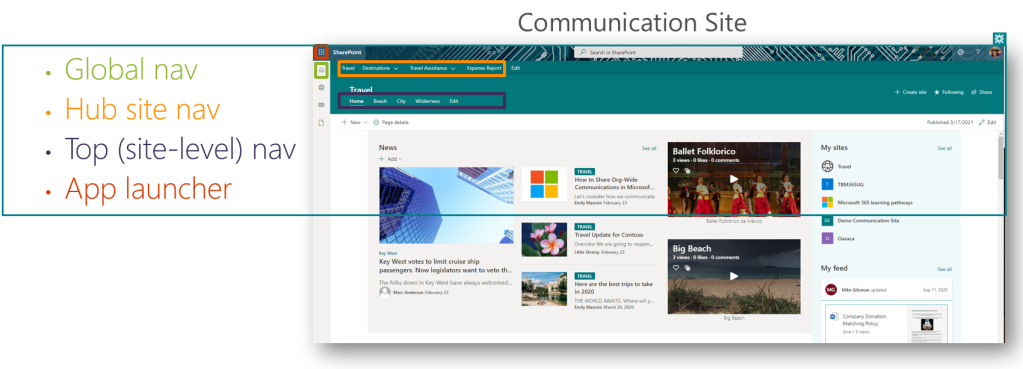Open the skyscraper news thumbnail image
The height and width of the screenshot is (369, 1023).
[446, 205]
